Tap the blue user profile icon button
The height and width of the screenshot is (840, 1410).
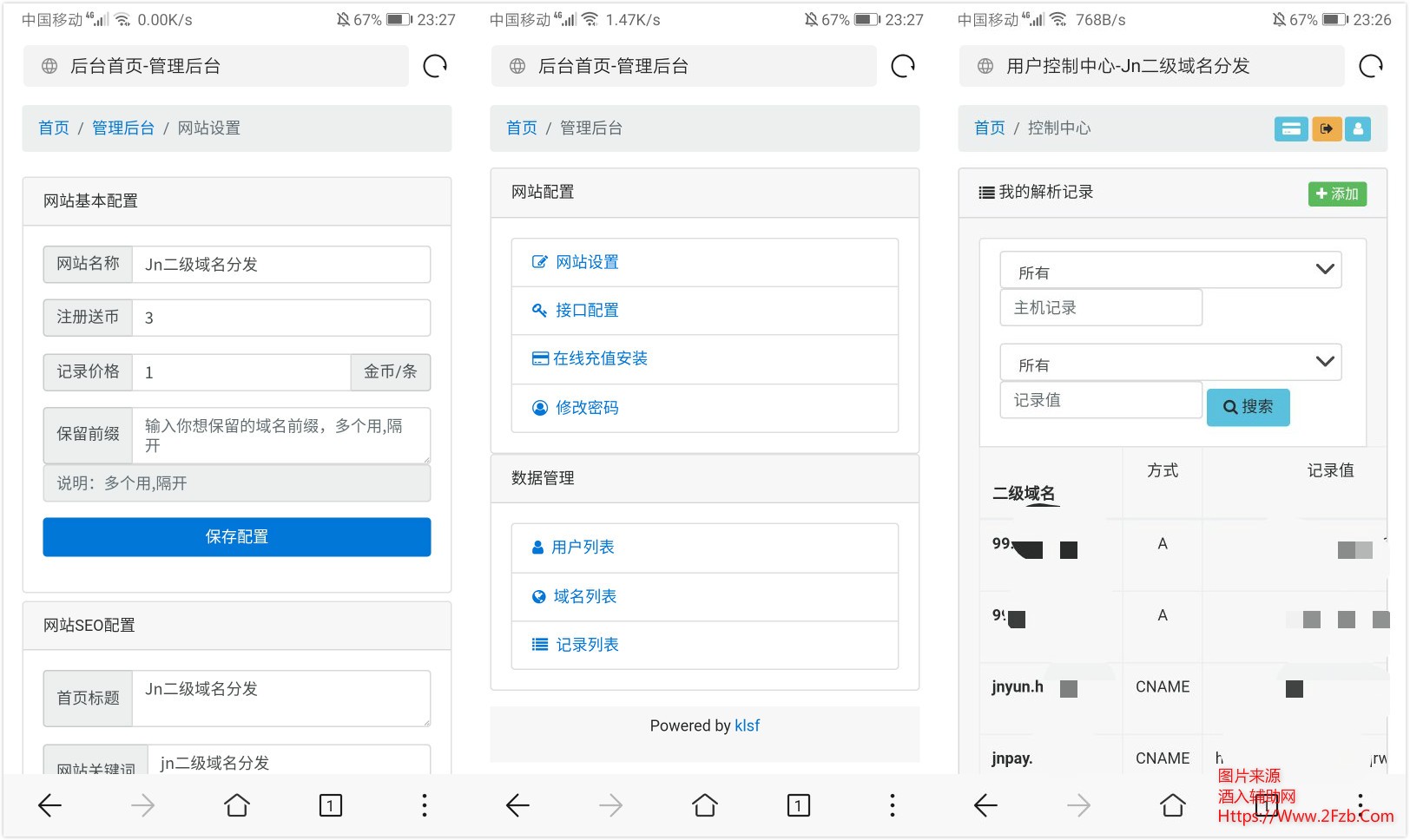point(1358,128)
